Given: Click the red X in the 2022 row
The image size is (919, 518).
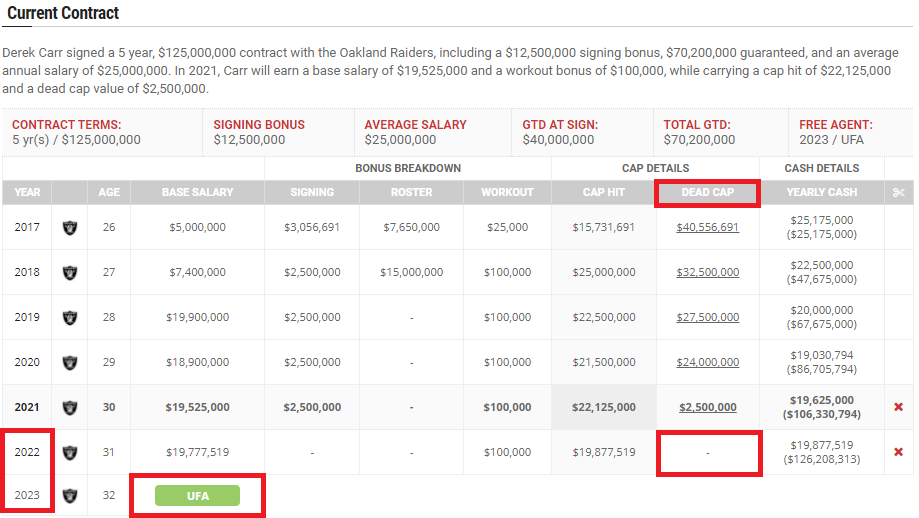Looking at the screenshot, I should (898, 452).
